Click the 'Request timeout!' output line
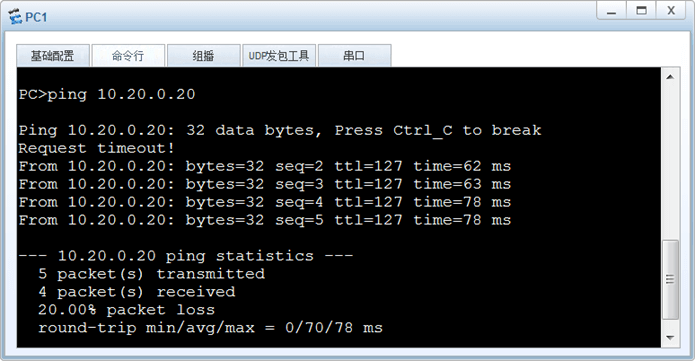Screen dimensions: 695x361 point(97,148)
